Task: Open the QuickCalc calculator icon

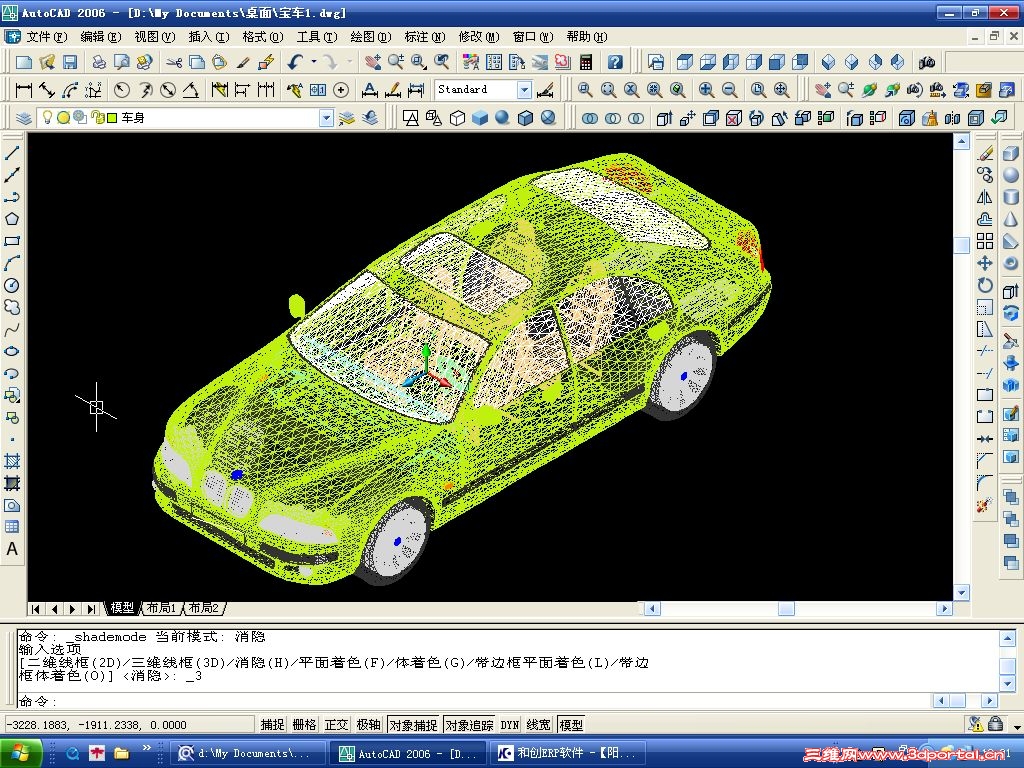Action: (x=586, y=62)
